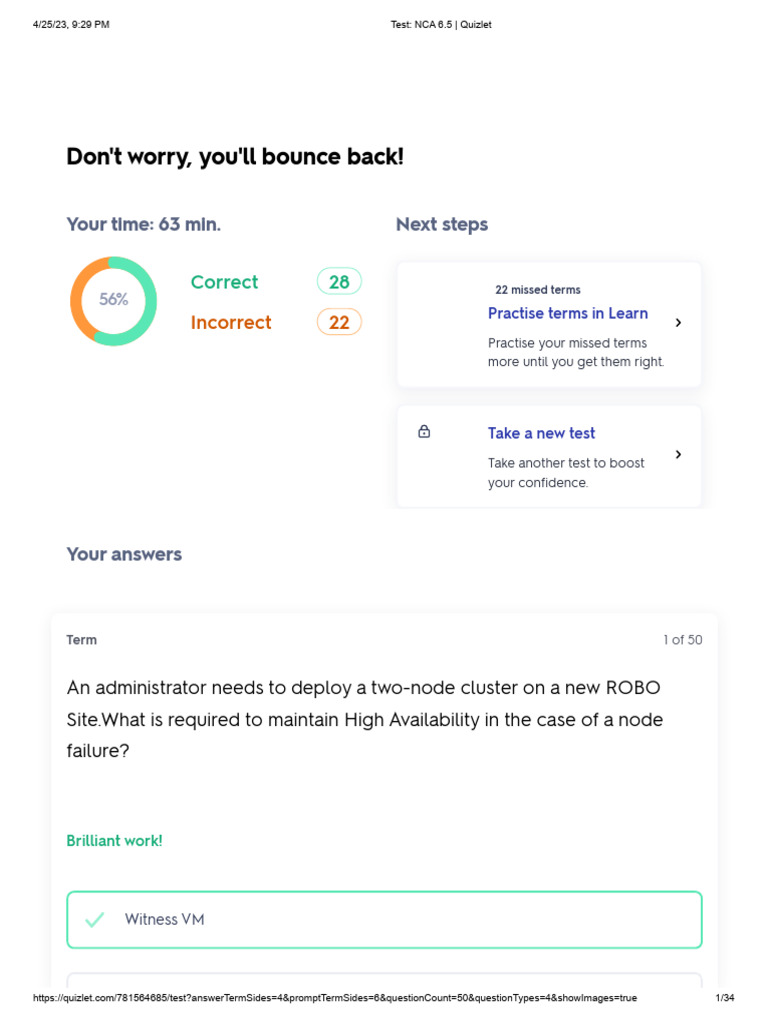Click the lock icon beside Take a new test
Image resolution: width=768 pixels, height=1024 pixels.
click(424, 432)
